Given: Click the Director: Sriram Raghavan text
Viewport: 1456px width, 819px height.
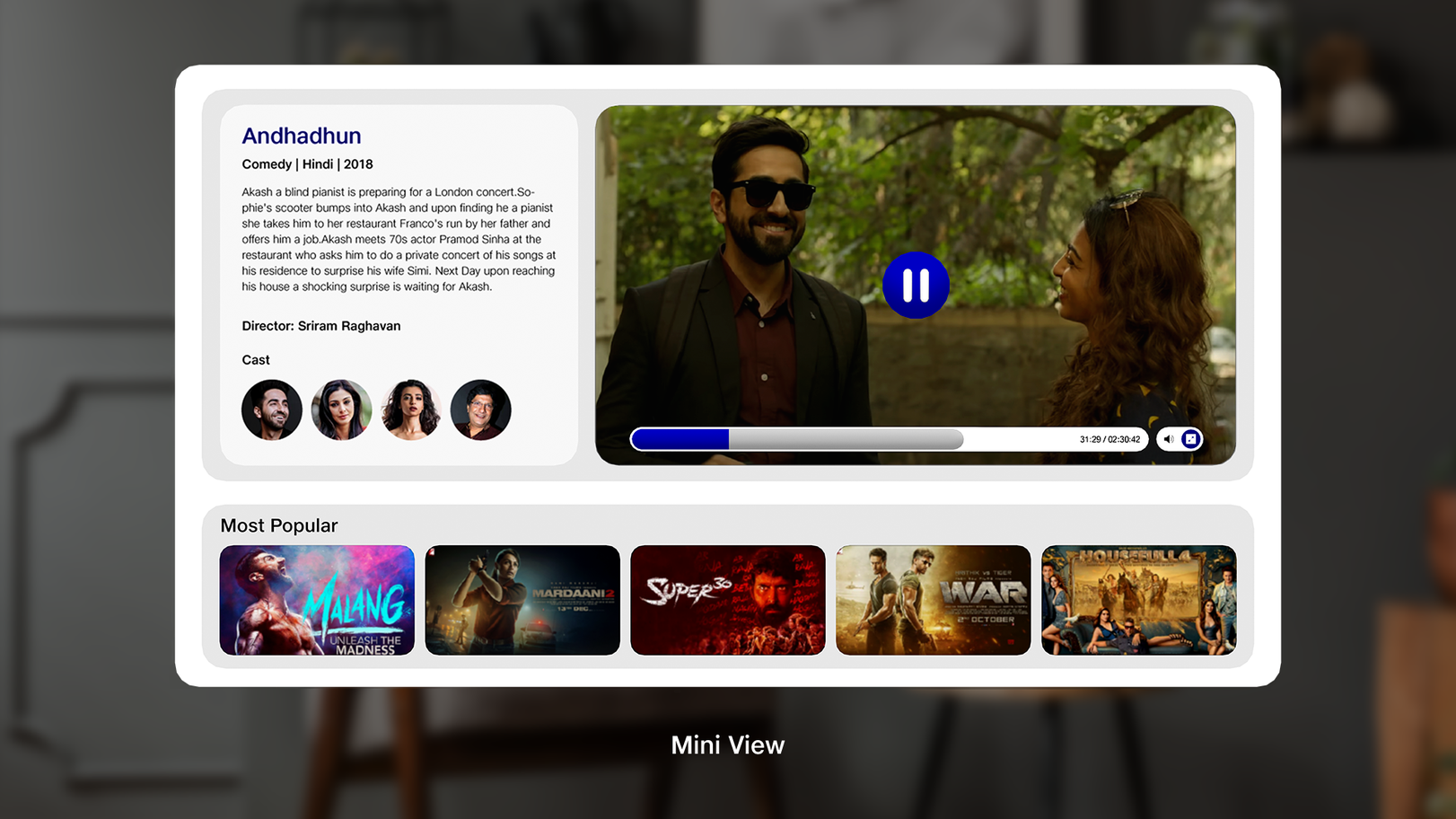Looking at the screenshot, I should (x=320, y=326).
